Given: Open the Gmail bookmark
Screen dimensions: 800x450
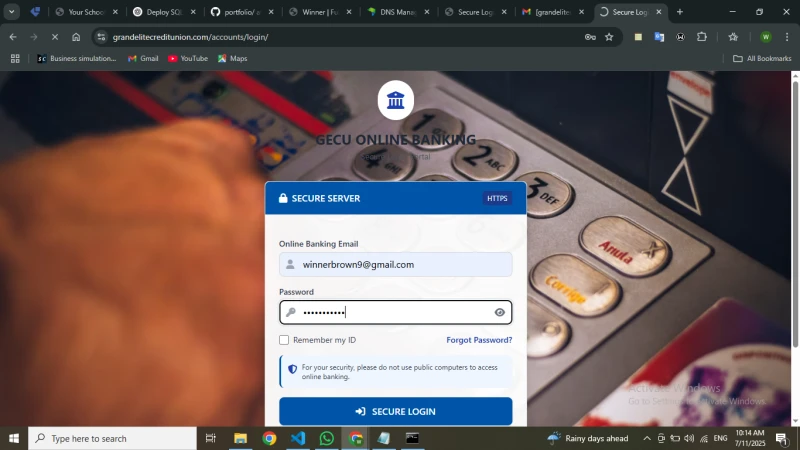Looking at the screenshot, I should point(143,59).
